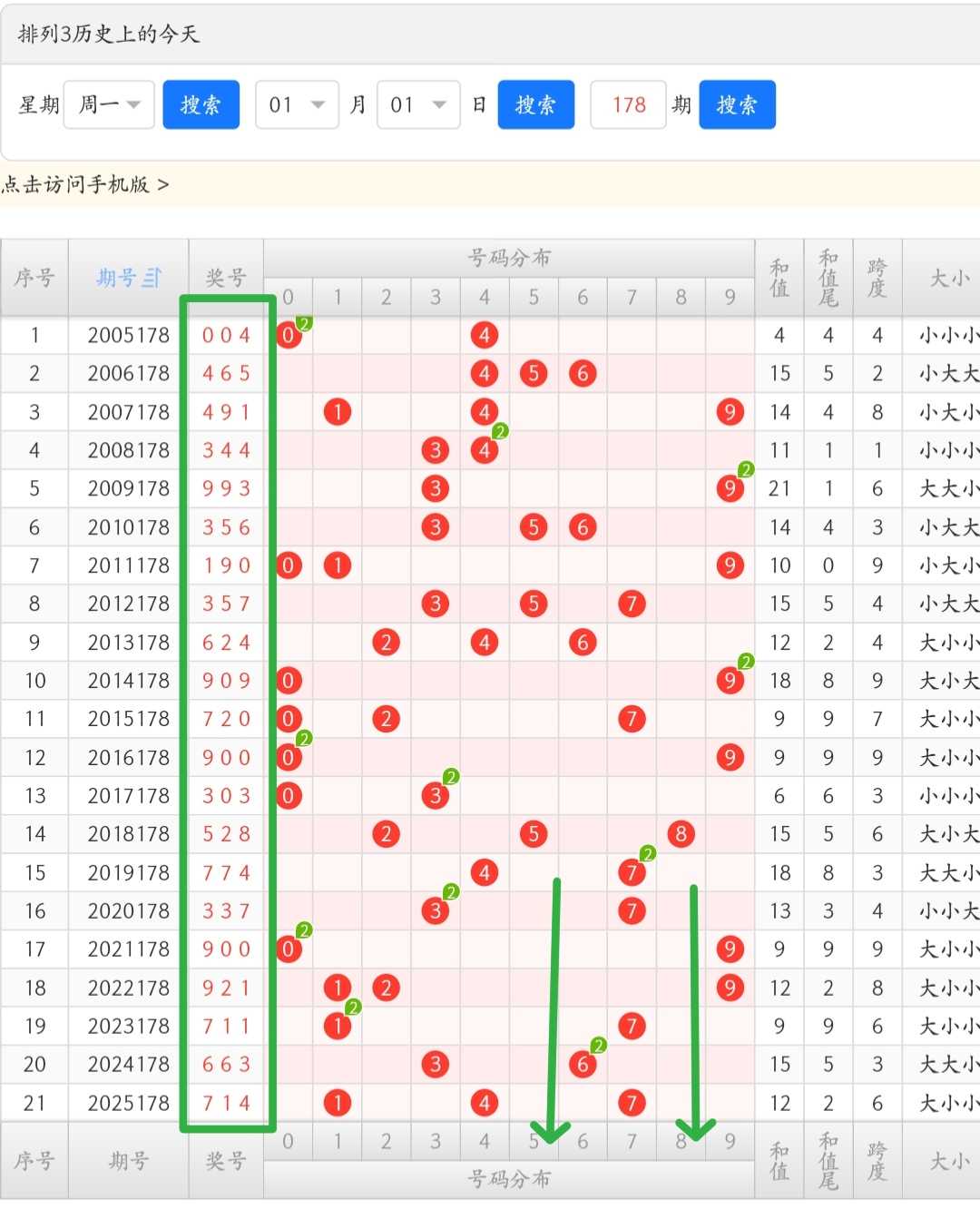Click red ball 4 in row 2025178
This screenshot has height=1209, width=980.
pos(485,1103)
